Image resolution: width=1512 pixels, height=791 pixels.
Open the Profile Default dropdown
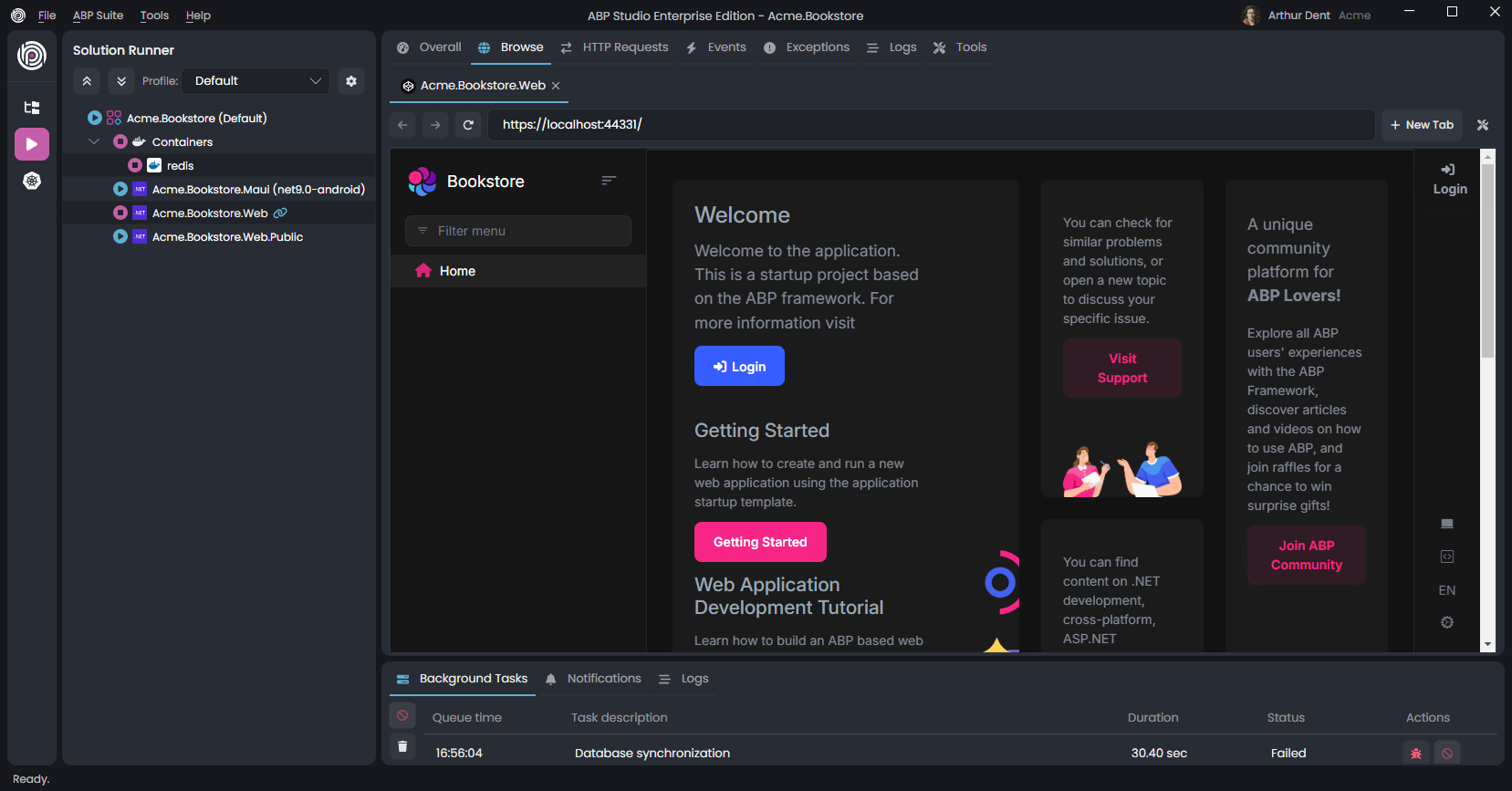coord(255,81)
